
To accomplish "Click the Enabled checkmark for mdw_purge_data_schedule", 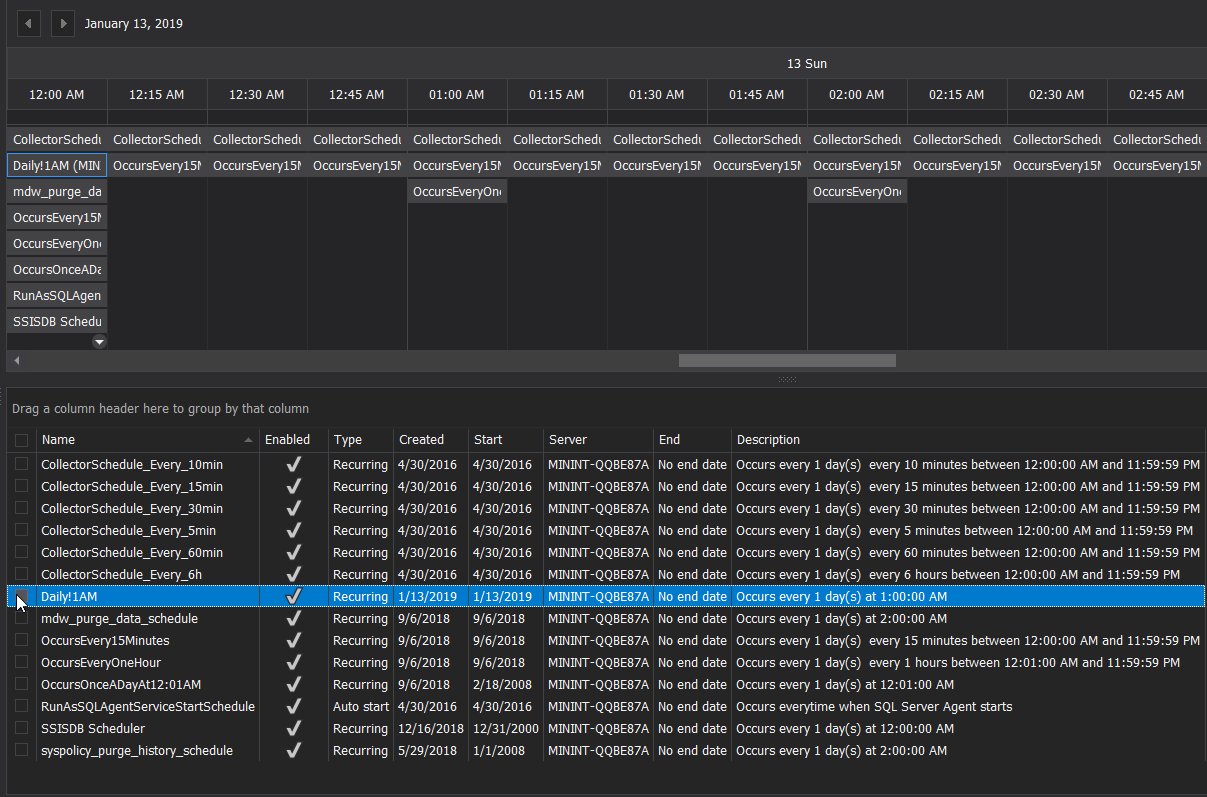I will pos(293,618).
